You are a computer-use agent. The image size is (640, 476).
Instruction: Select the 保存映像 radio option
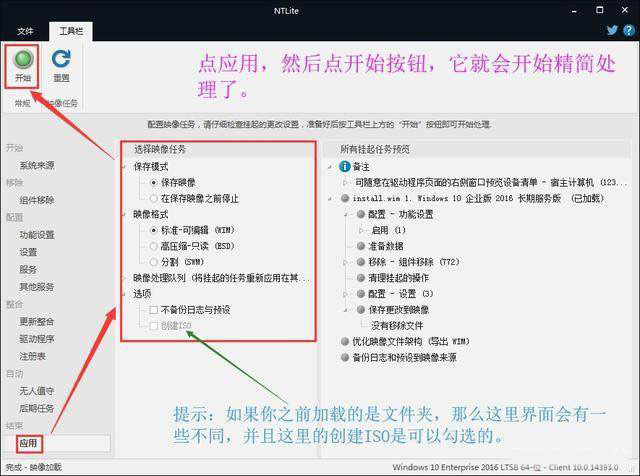point(153,183)
